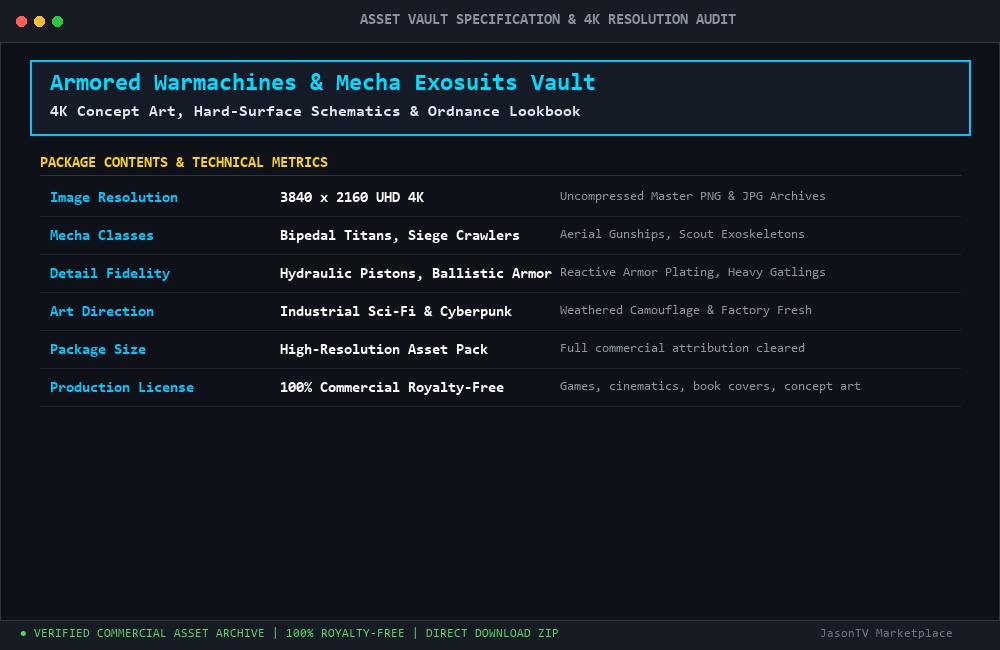Click the subtitle '4K Concept Art, Hard-Surface Schematics & Ordnance Lookbook'
This screenshot has width=1000, height=650.
(315, 112)
